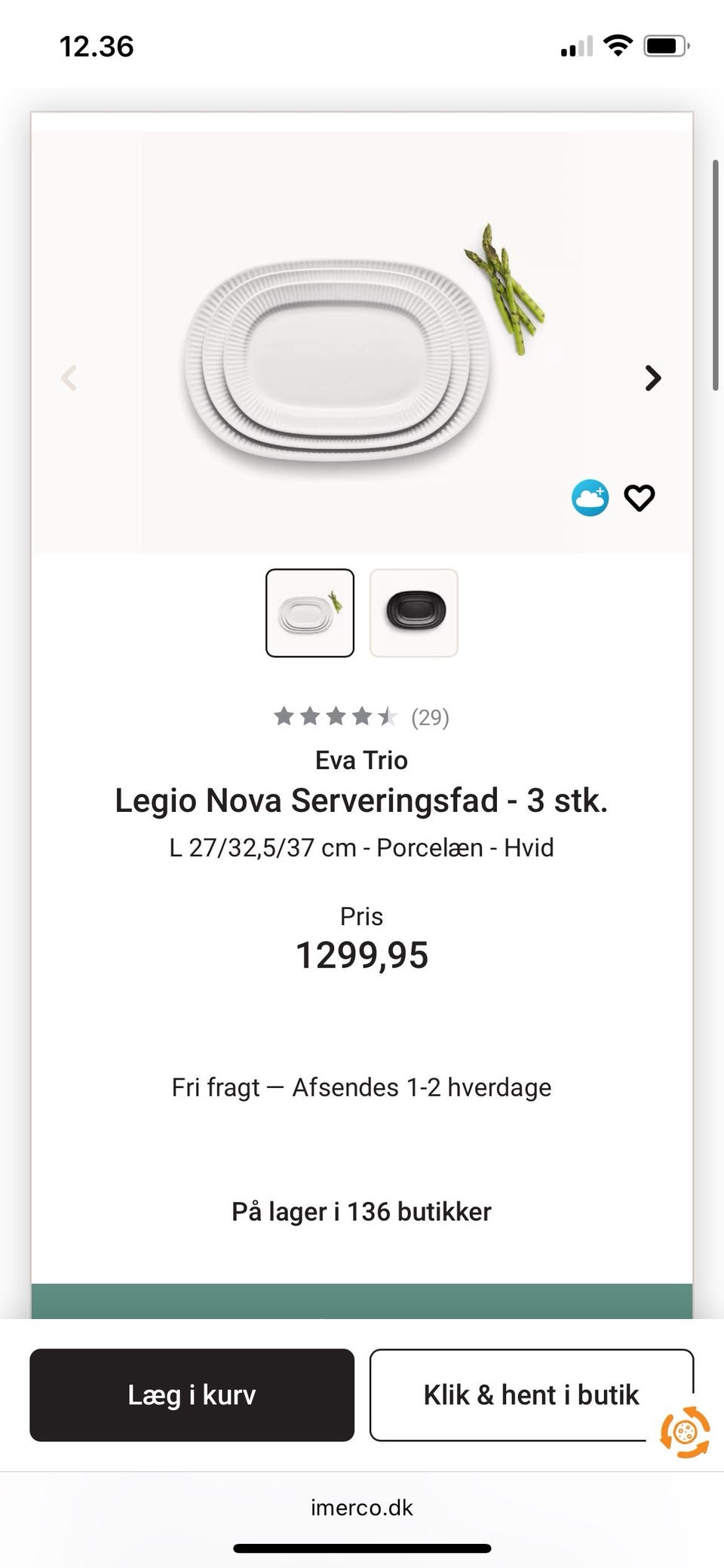Select the white serving dish thumbnail

pos(310,613)
